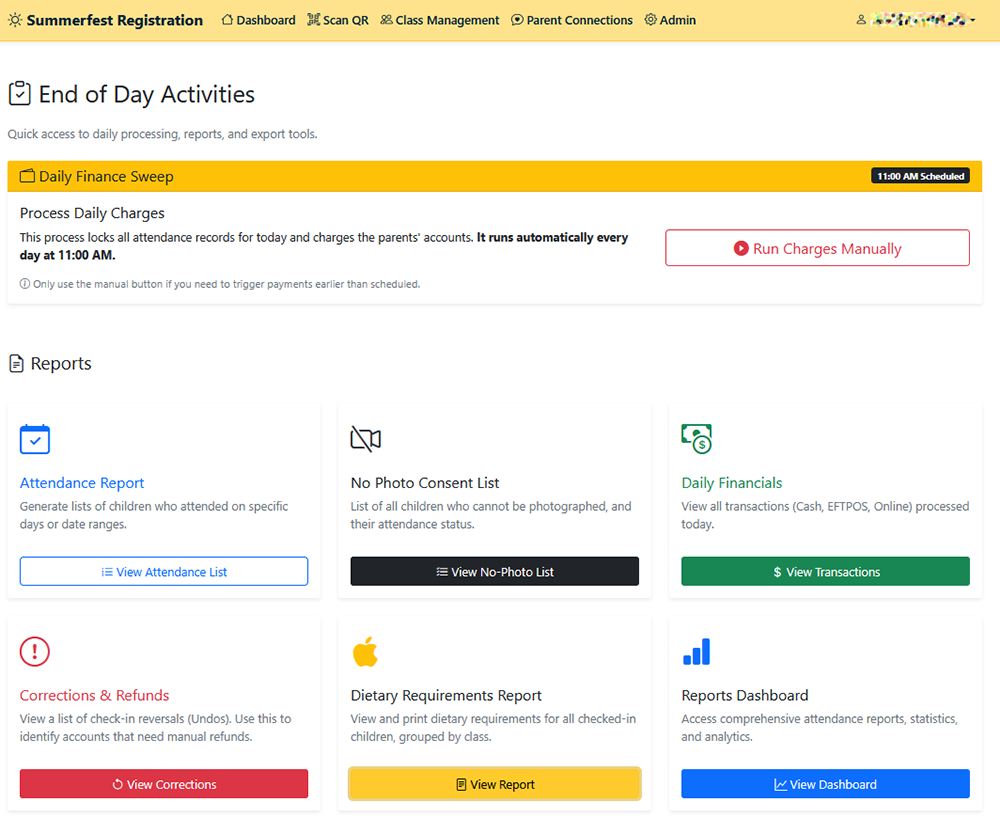1000x818 pixels.
Task: Click the blue calendar check icon for Attendance Report
Action: pos(34,439)
